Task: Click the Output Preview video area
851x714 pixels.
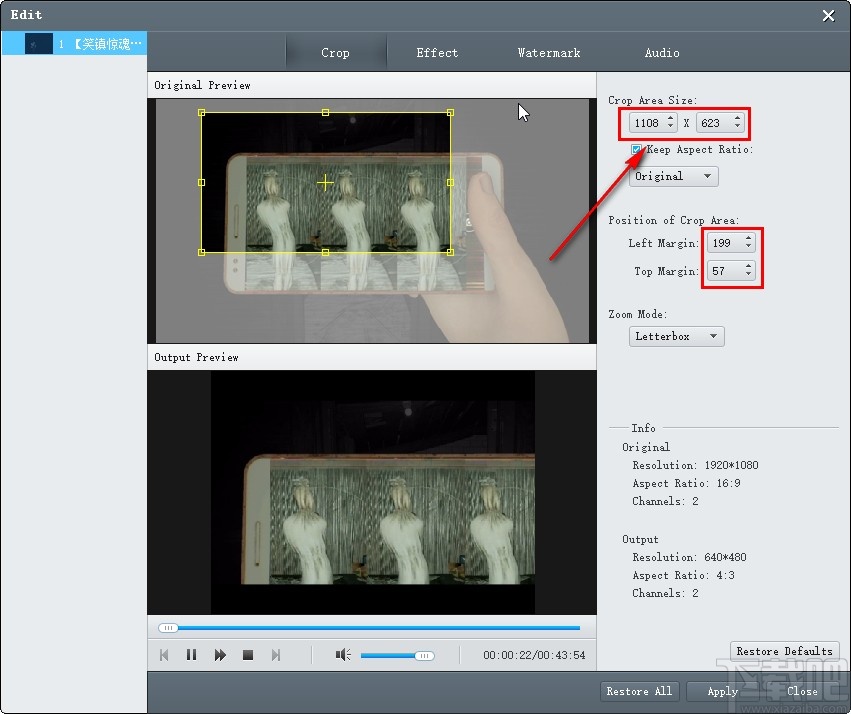Action: point(372,493)
